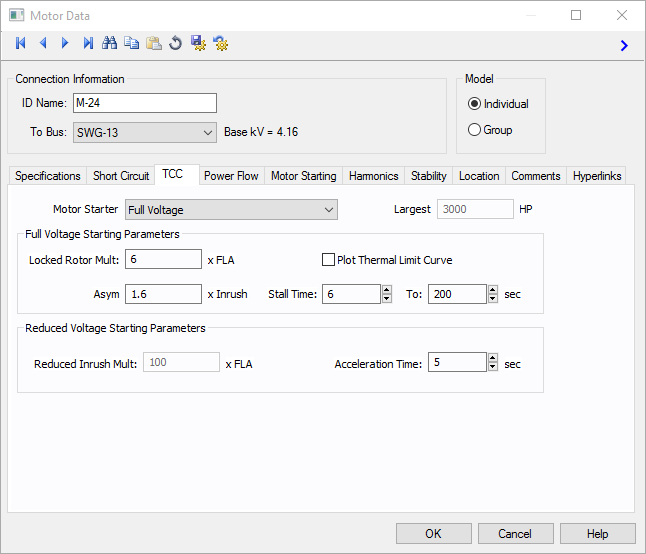The image size is (646, 554).
Task: Click the Cancel button
Action: click(x=515, y=533)
